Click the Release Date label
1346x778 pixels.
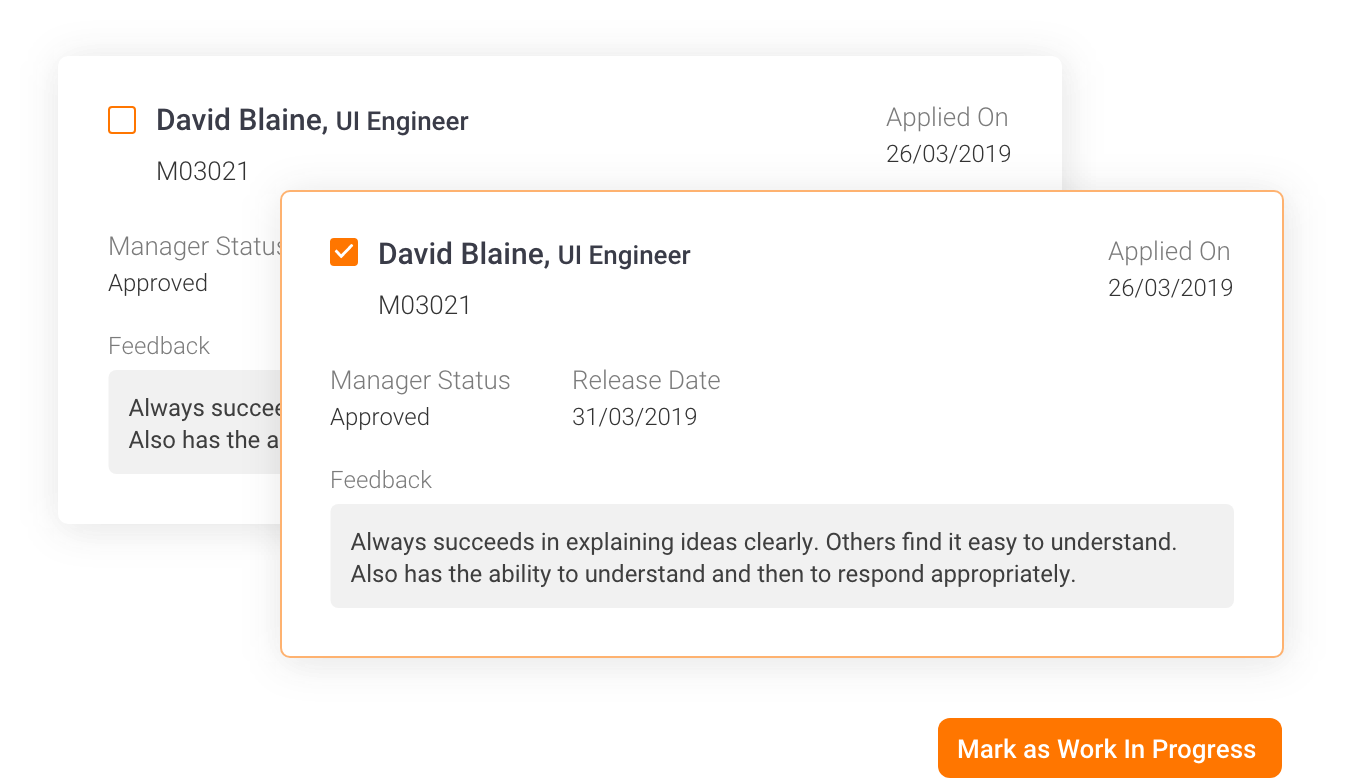pyautogui.click(x=646, y=381)
